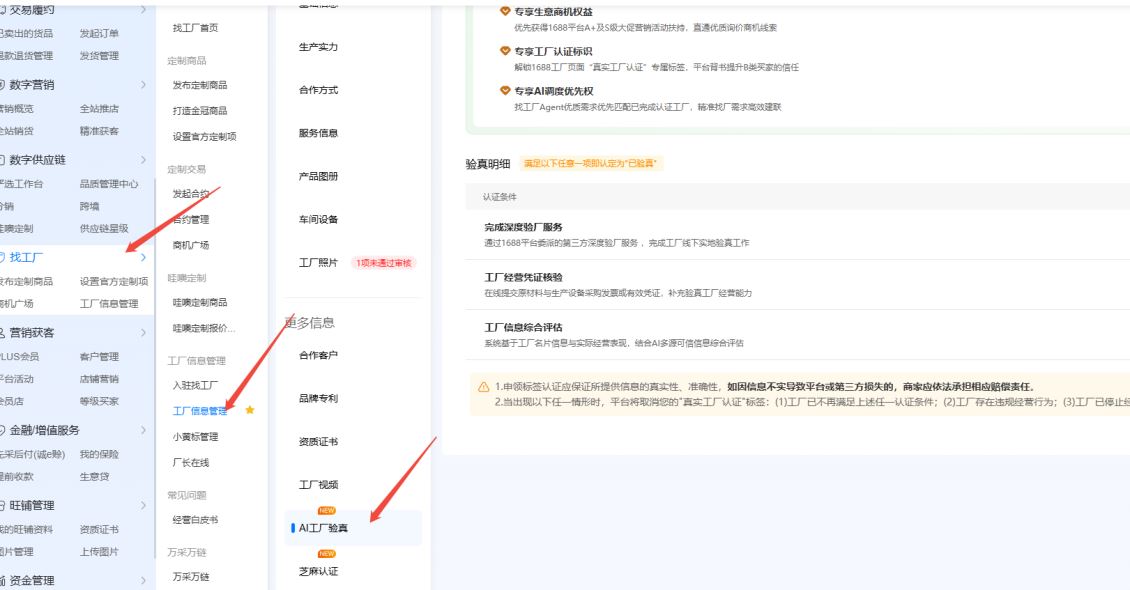Open the AI工厂验真 menu item
The width and height of the screenshot is (1130, 590).
(353, 528)
